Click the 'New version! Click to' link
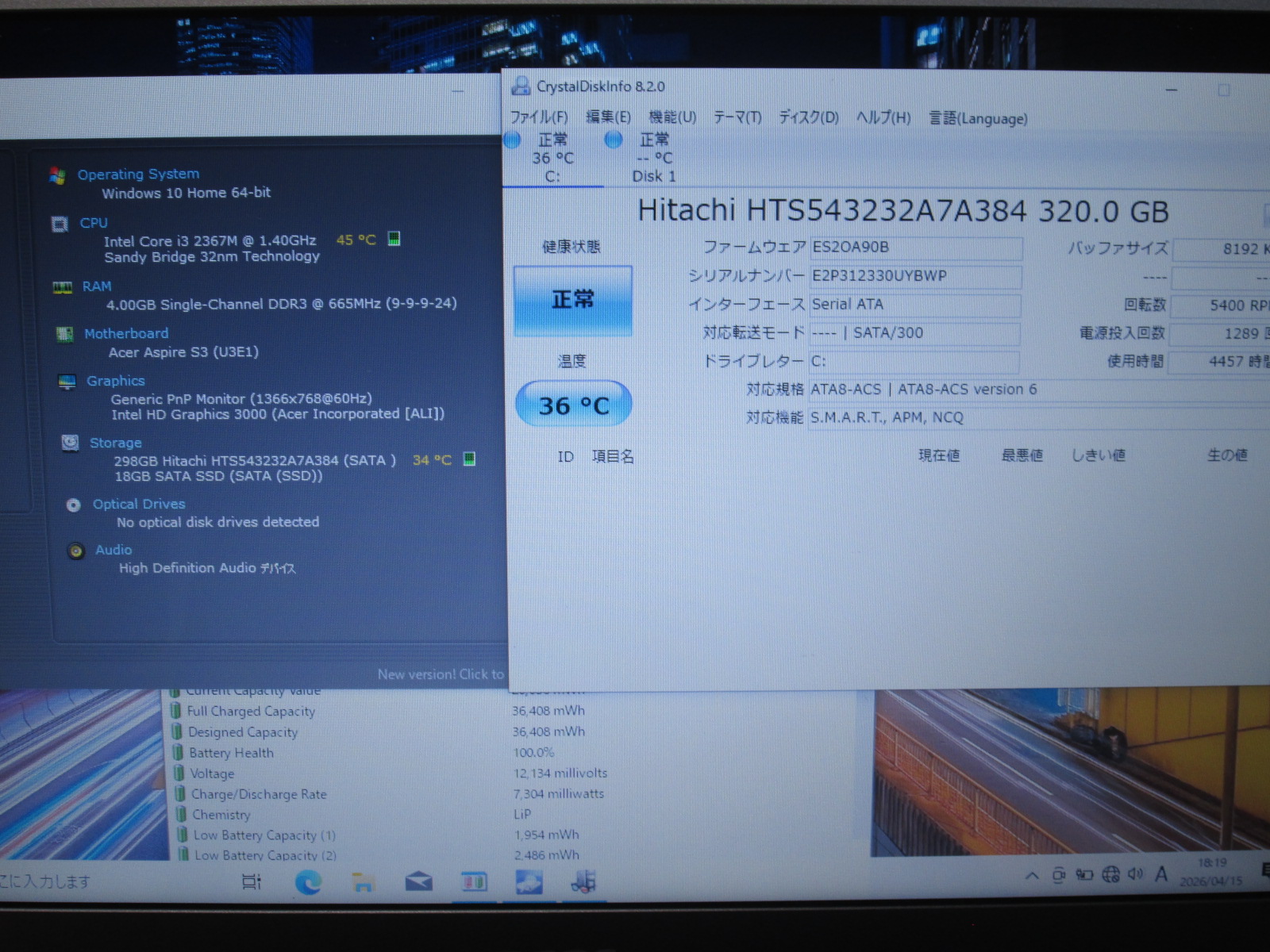The height and width of the screenshot is (952, 1270). pyautogui.click(x=441, y=674)
